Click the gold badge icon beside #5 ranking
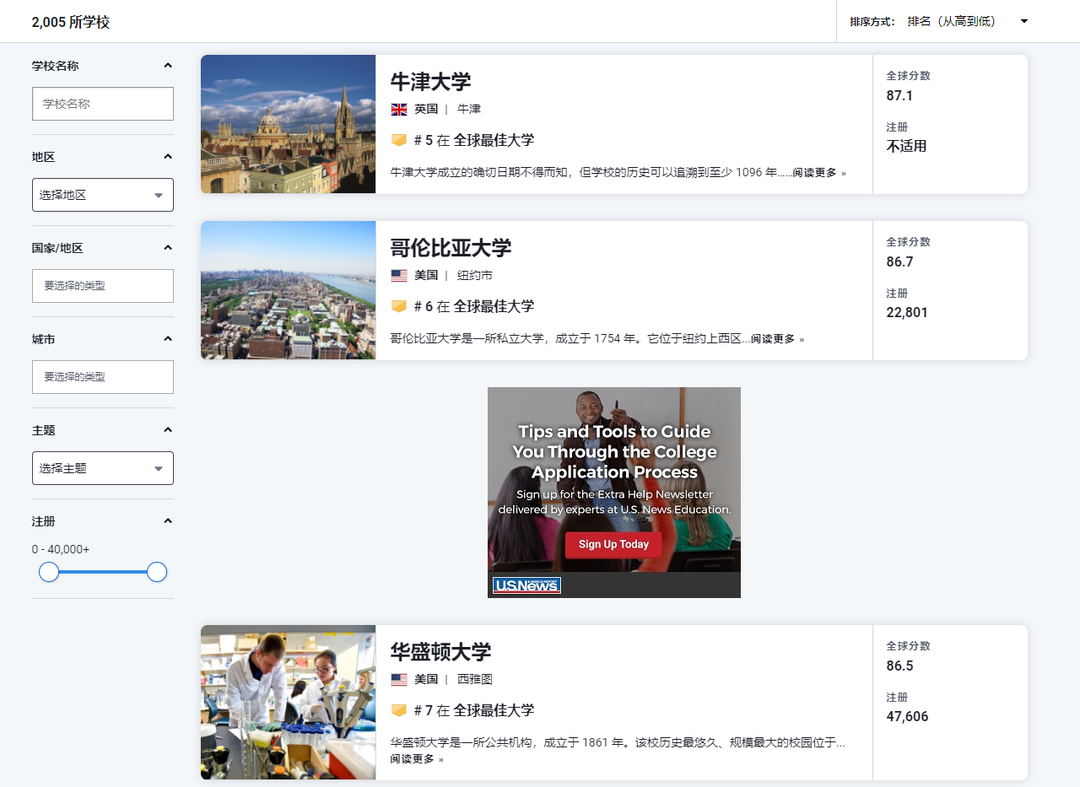 (x=399, y=140)
